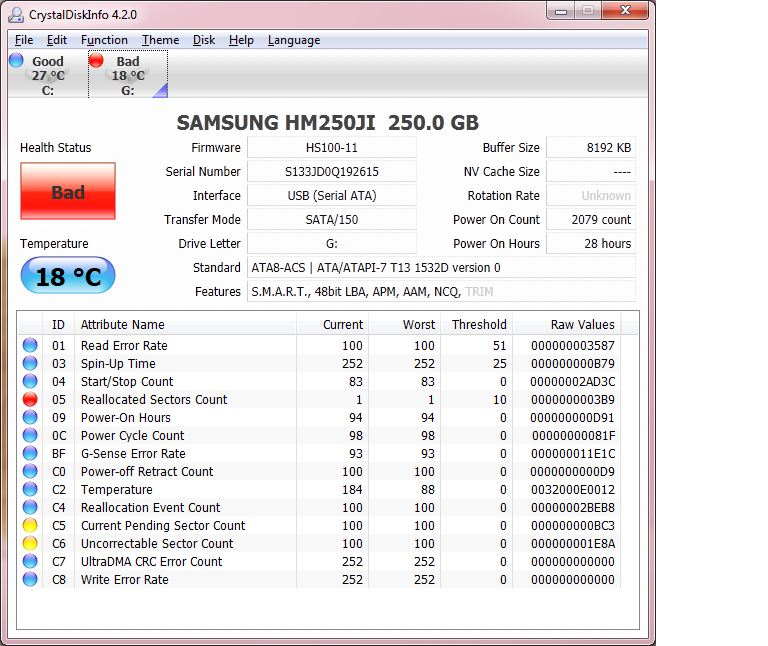Click raw value 00000002BEB8
The height and width of the screenshot is (646, 768).
point(573,507)
